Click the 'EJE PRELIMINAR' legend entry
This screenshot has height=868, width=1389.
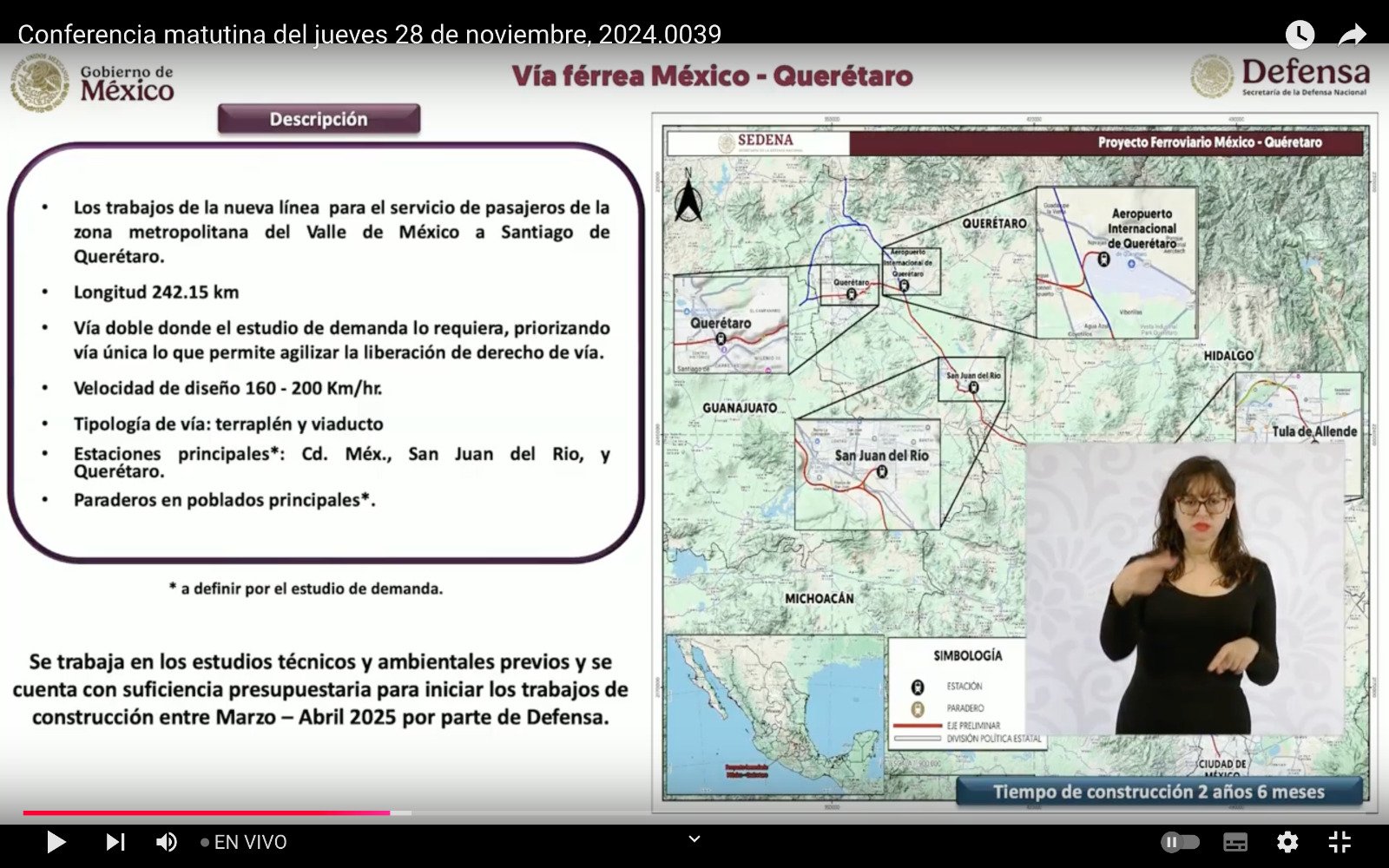click(946, 725)
